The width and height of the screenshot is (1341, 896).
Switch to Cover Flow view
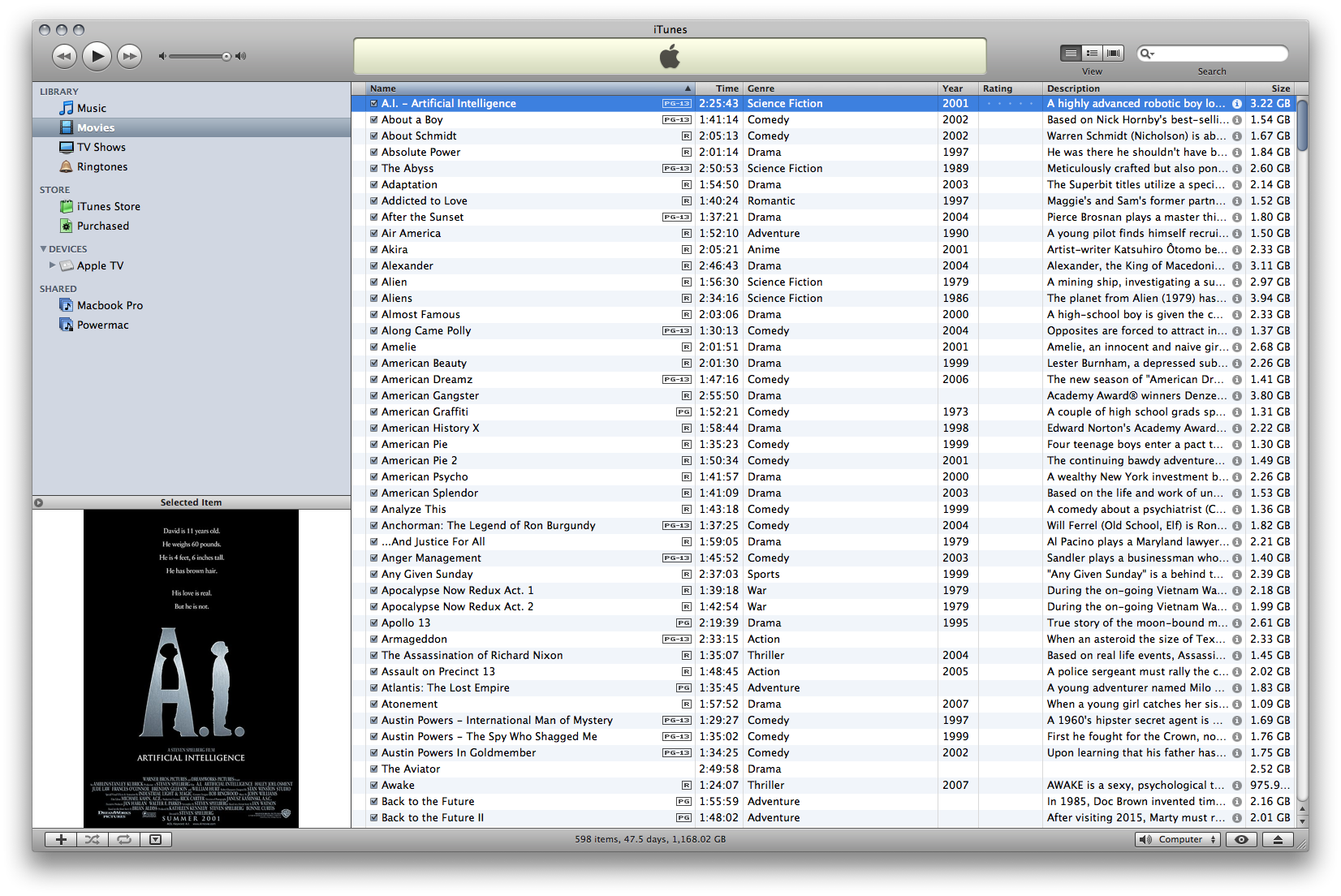point(1114,54)
